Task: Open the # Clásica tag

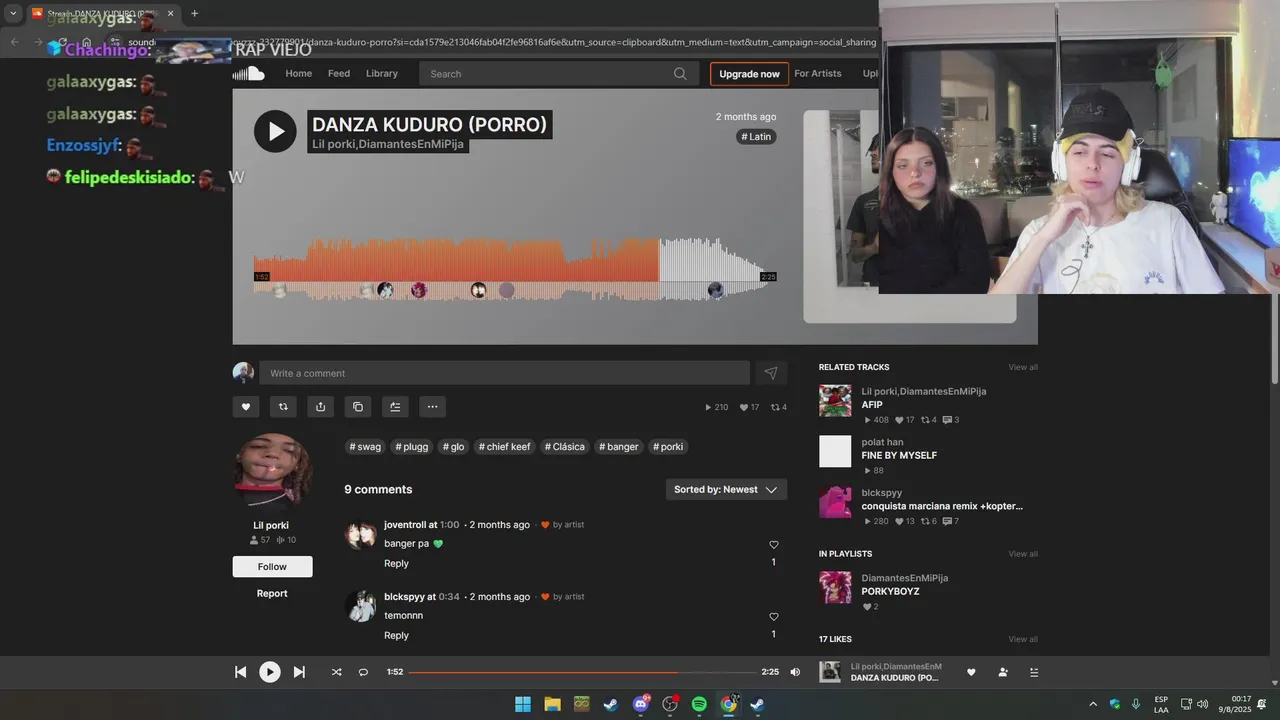Action: [x=565, y=447]
